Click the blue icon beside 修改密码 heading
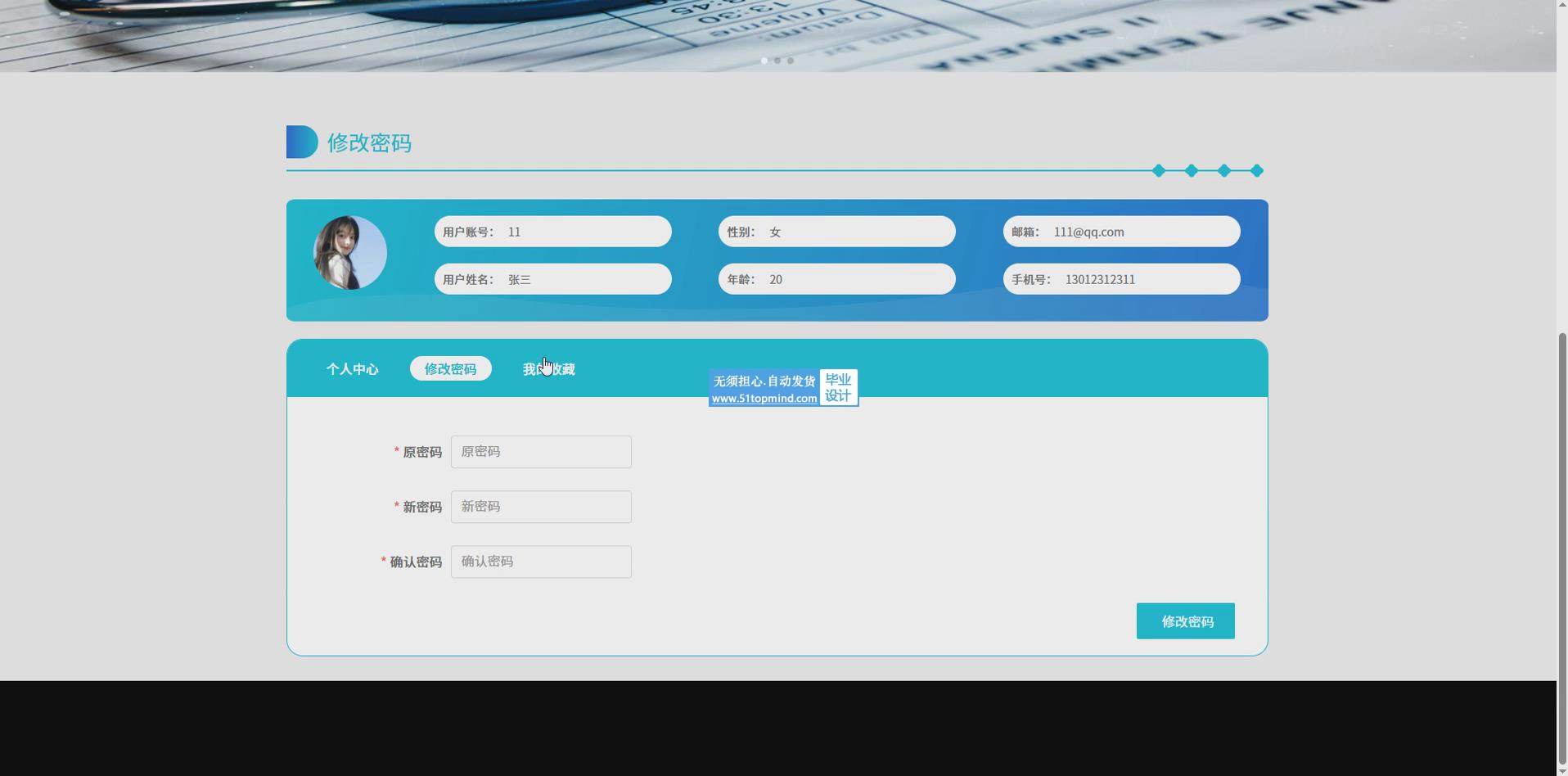Image resolution: width=1568 pixels, height=776 pixels. click(301, 142)
